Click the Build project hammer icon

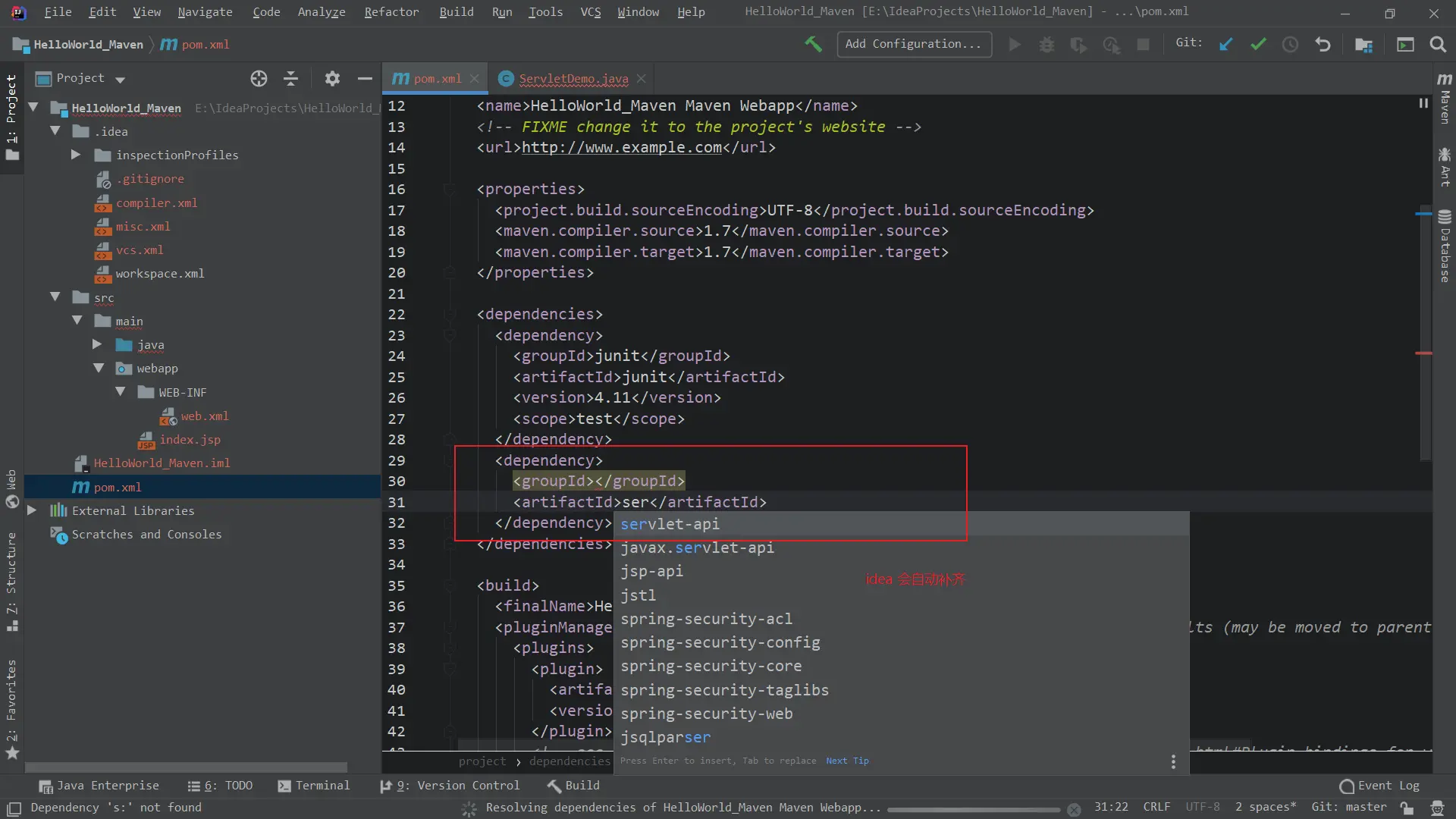coord(813,45)
